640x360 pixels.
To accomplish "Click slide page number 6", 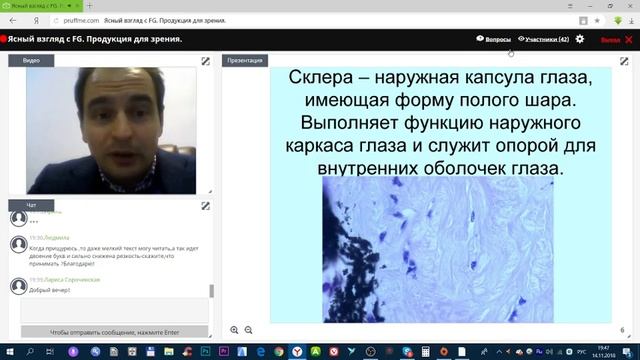I will pyautogui.click(x=622, y=330).
